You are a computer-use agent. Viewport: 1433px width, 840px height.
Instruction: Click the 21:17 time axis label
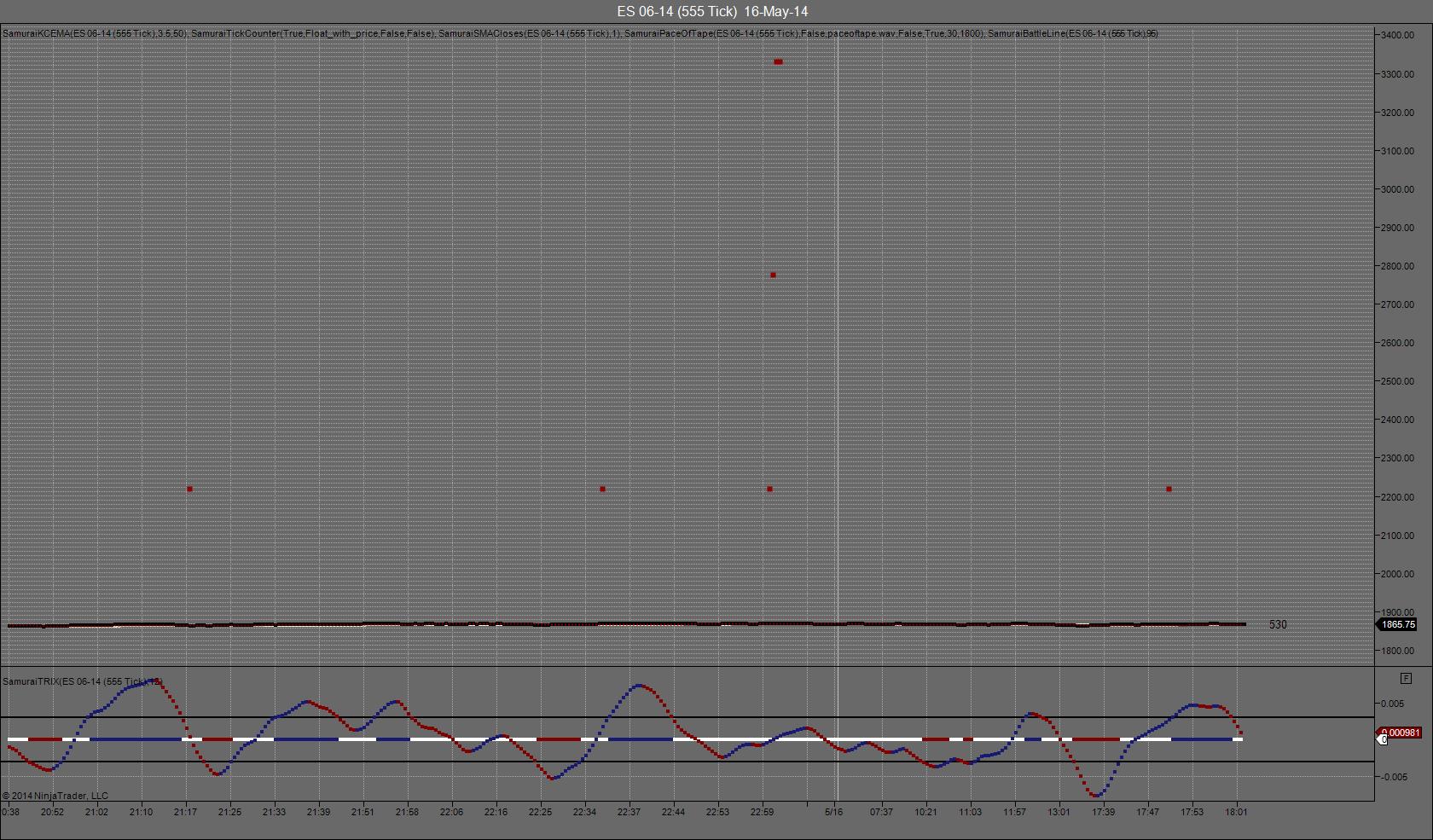tap(185, 812)
